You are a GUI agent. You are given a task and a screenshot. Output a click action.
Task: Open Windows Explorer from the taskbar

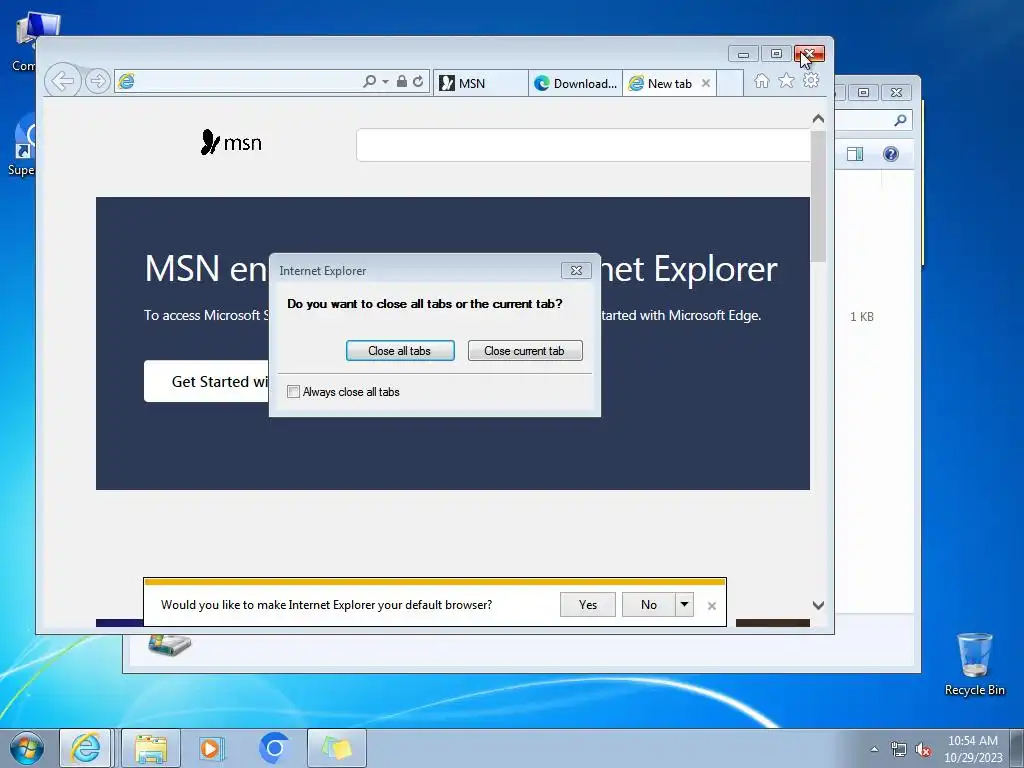[x=151, y=748]
